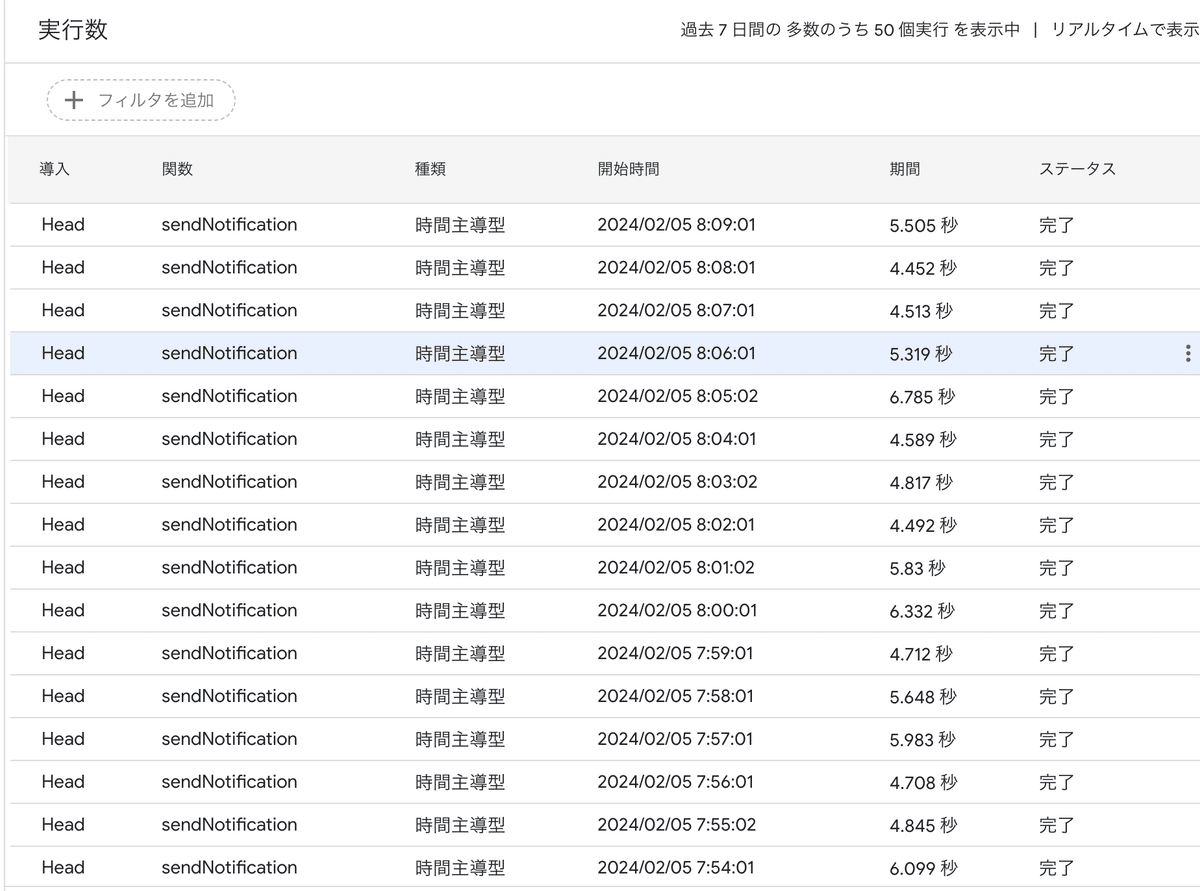
Task: Click the 4.817 秒 duration cell
Action: click(921, 483)
